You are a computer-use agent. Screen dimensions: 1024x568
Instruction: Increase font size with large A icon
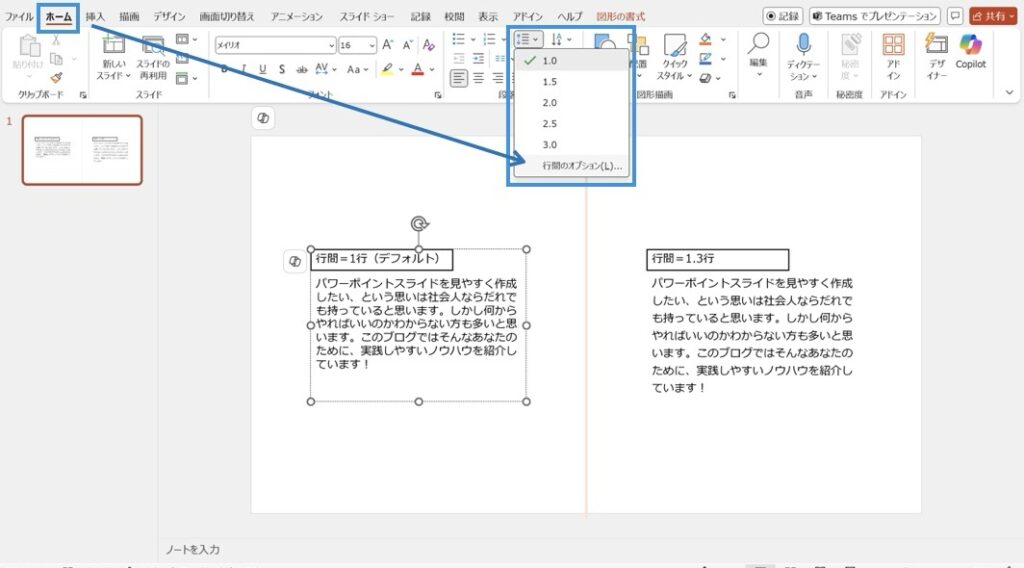pyautogui.click(x=388, y=44)
